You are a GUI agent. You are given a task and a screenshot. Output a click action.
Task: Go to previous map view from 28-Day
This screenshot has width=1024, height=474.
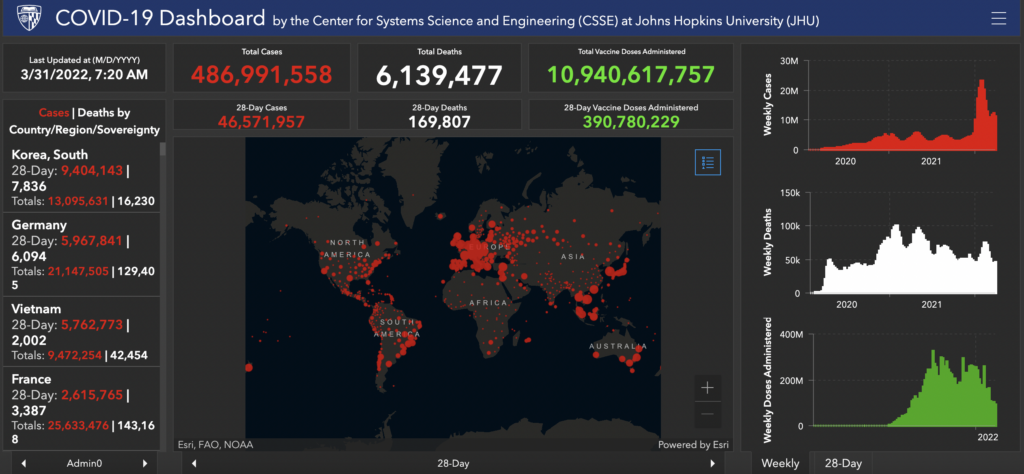point(194,464)
